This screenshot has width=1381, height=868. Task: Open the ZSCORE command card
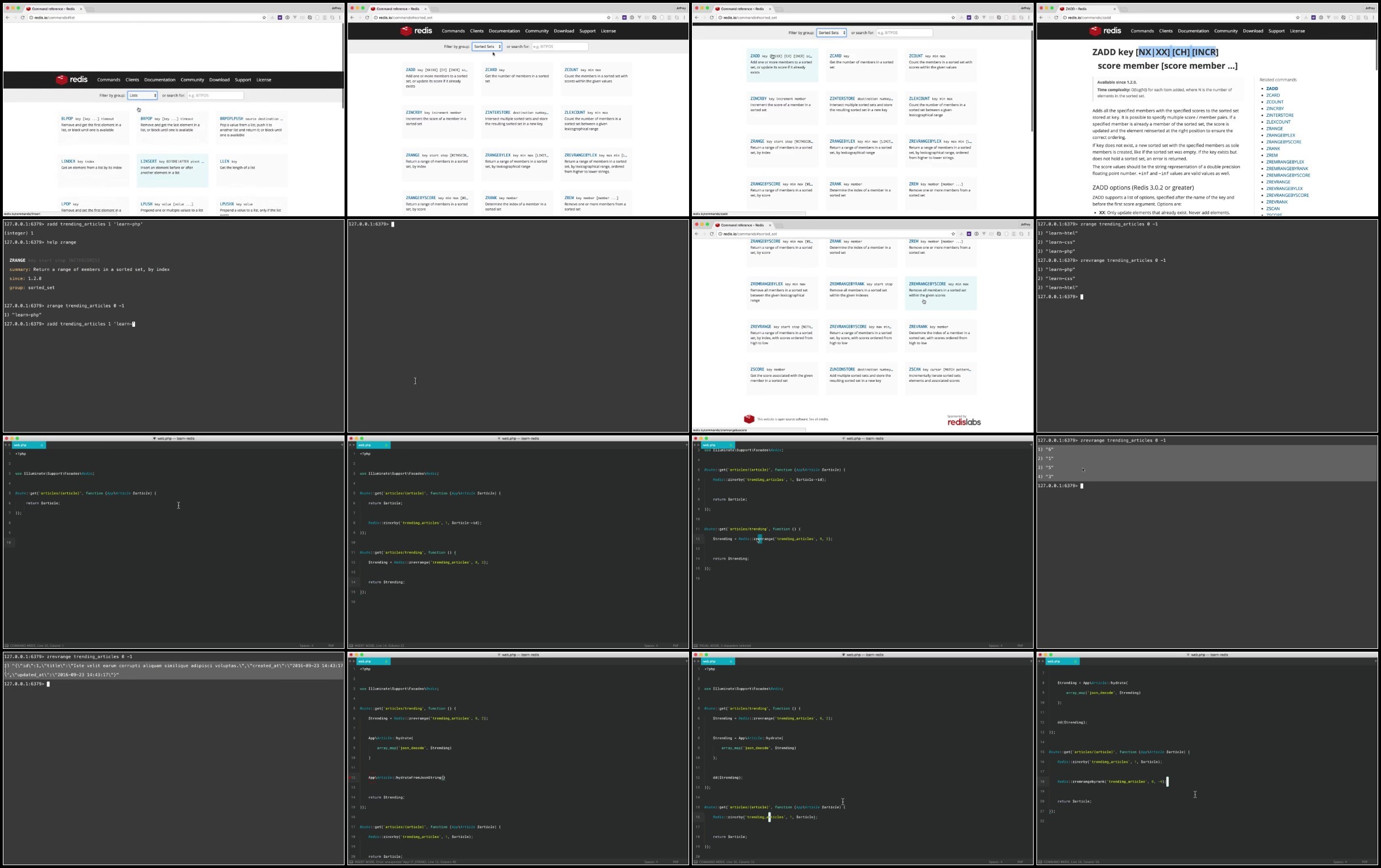click(782, 379)
